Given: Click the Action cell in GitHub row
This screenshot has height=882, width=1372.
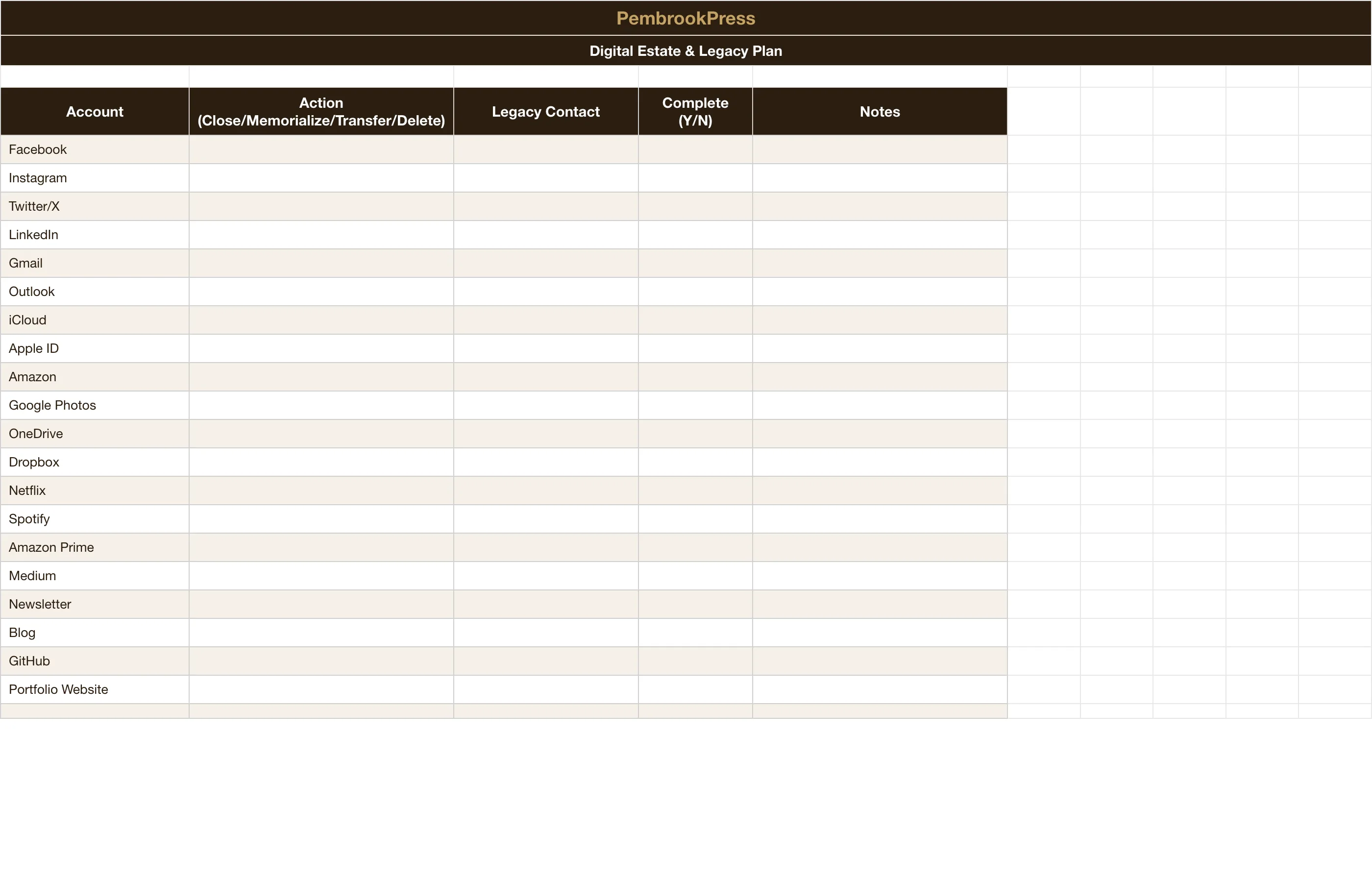Looking at the screenshot, I should (321, 661).
